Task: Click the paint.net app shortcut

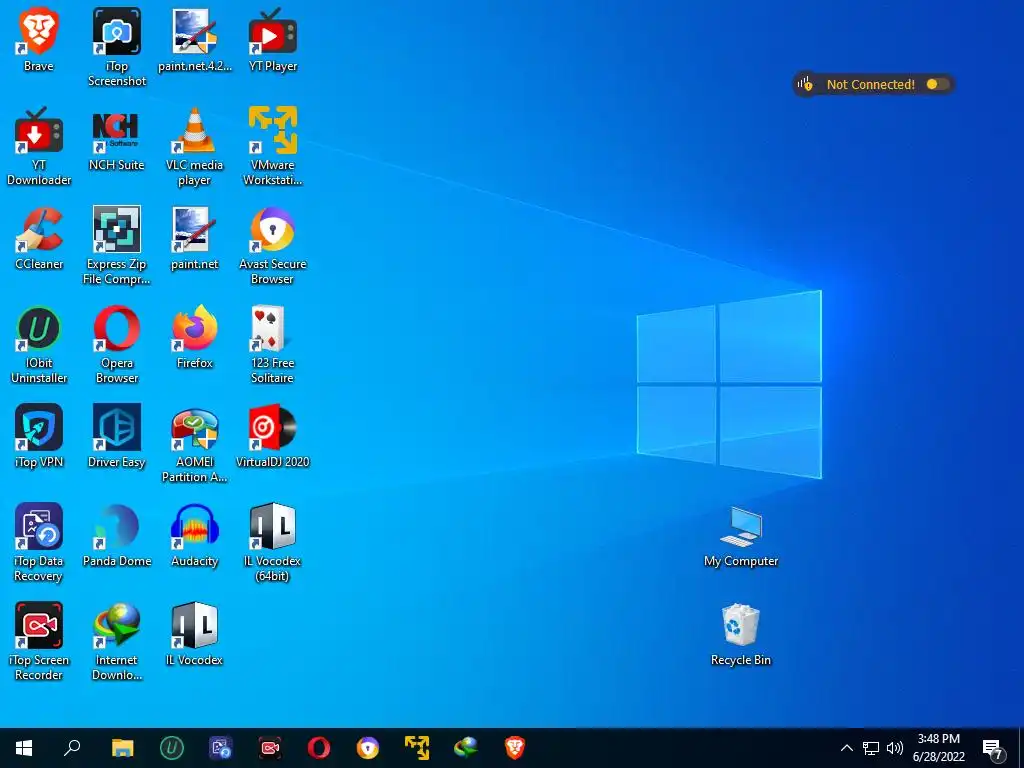Action: click(195, 238)
